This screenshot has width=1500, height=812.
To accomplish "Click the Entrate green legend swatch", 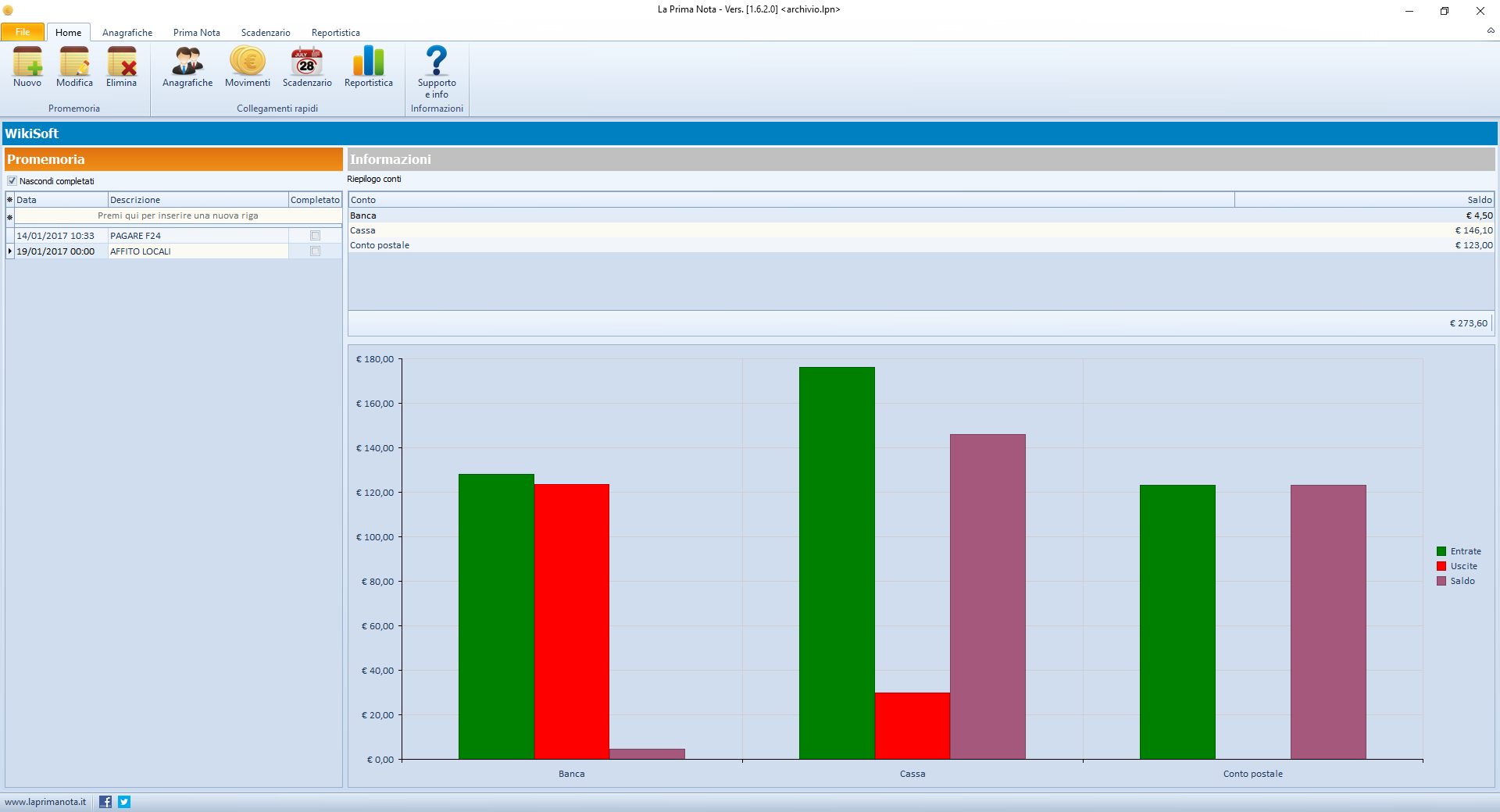I will 1441,551.
